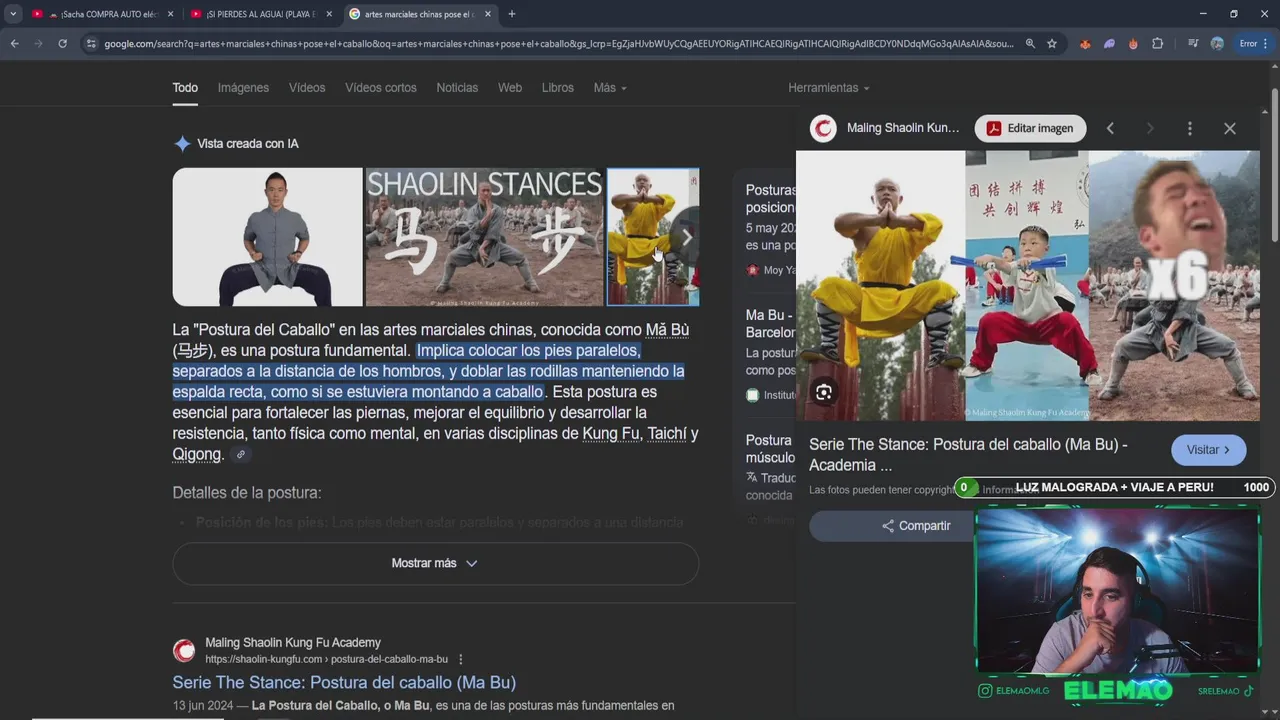Click the google.com address bar URL

pos(558,44)
